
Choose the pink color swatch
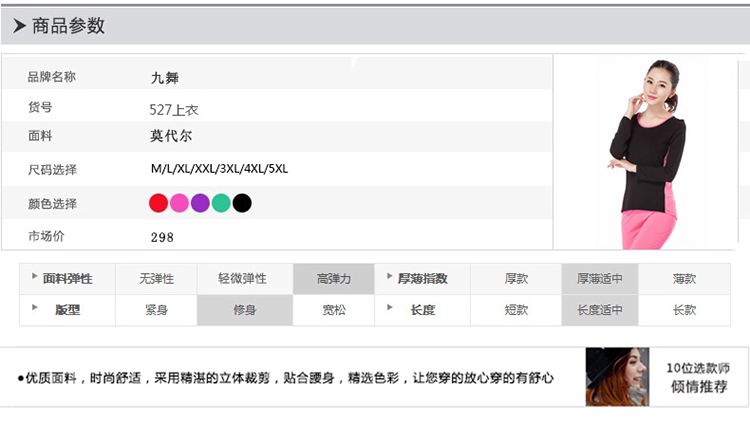179,203
